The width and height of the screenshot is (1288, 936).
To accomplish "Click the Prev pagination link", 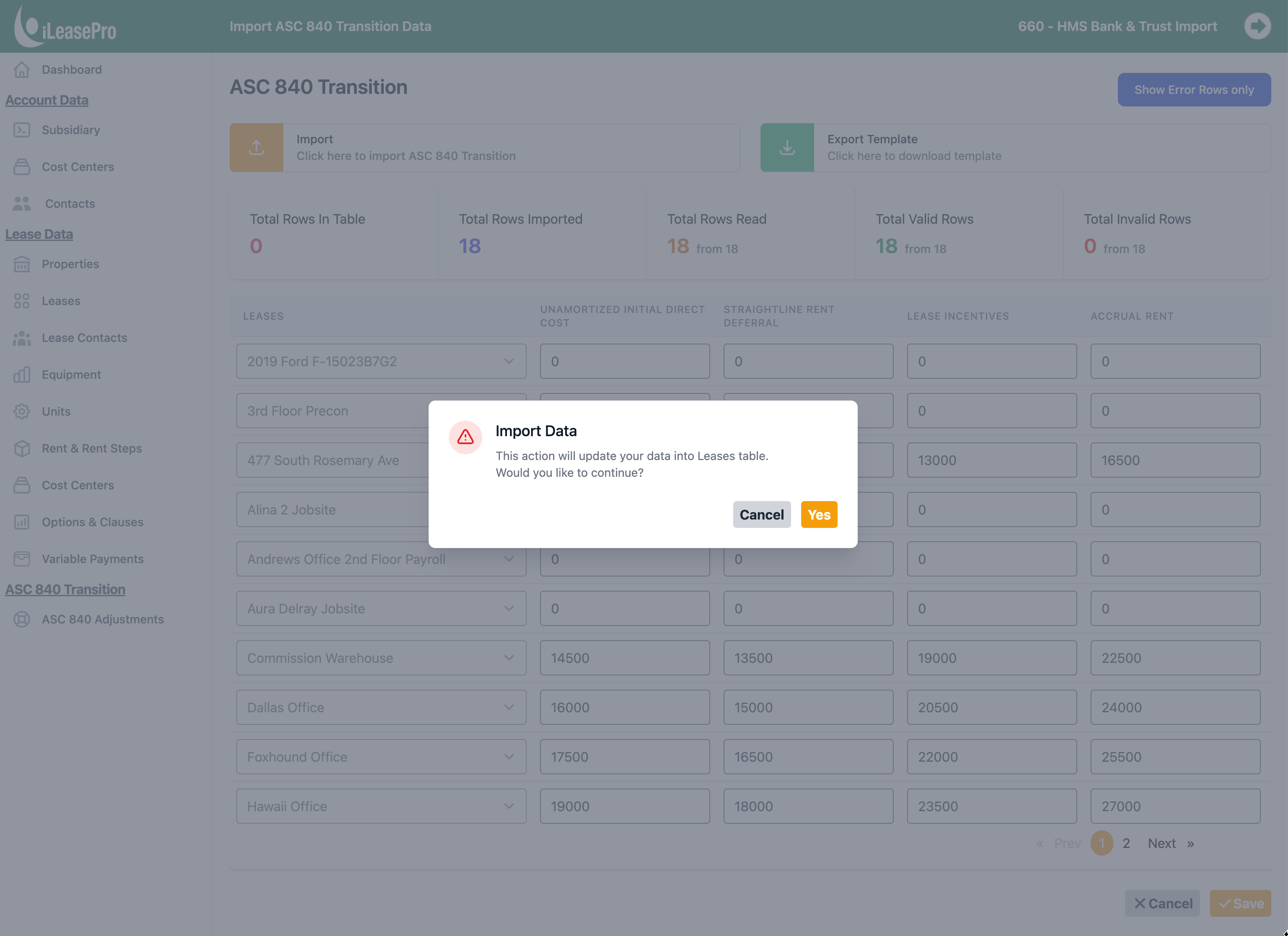I will point(1067,843).
